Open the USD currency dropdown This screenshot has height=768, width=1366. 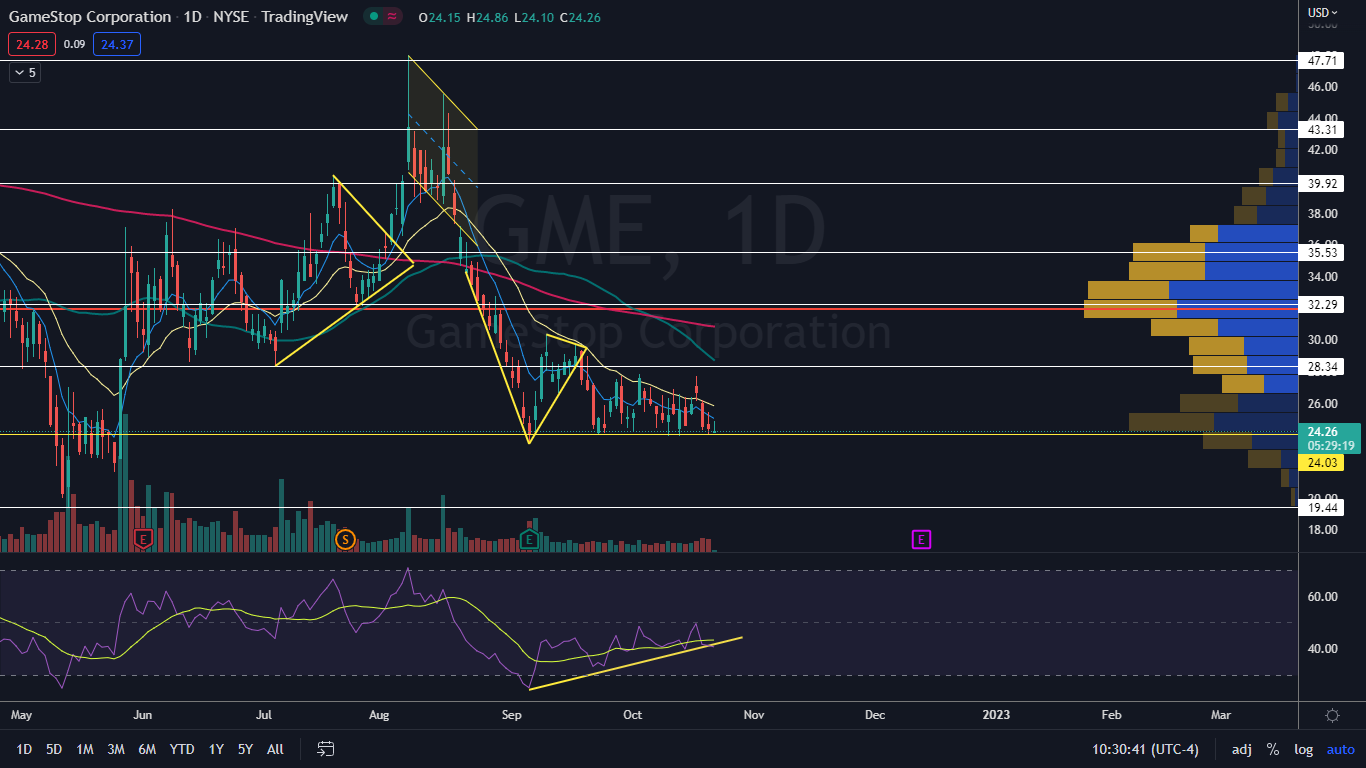click(x=1323, y=12)
